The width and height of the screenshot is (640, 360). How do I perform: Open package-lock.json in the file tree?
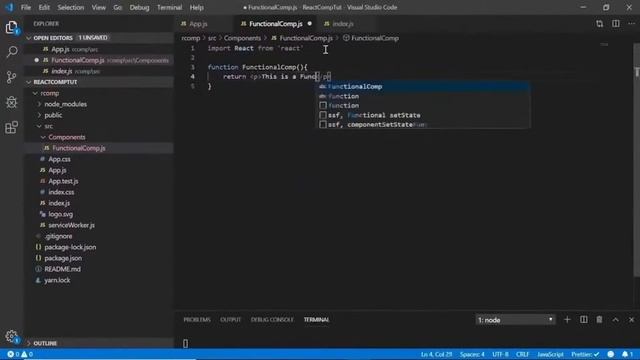[70, 247]
